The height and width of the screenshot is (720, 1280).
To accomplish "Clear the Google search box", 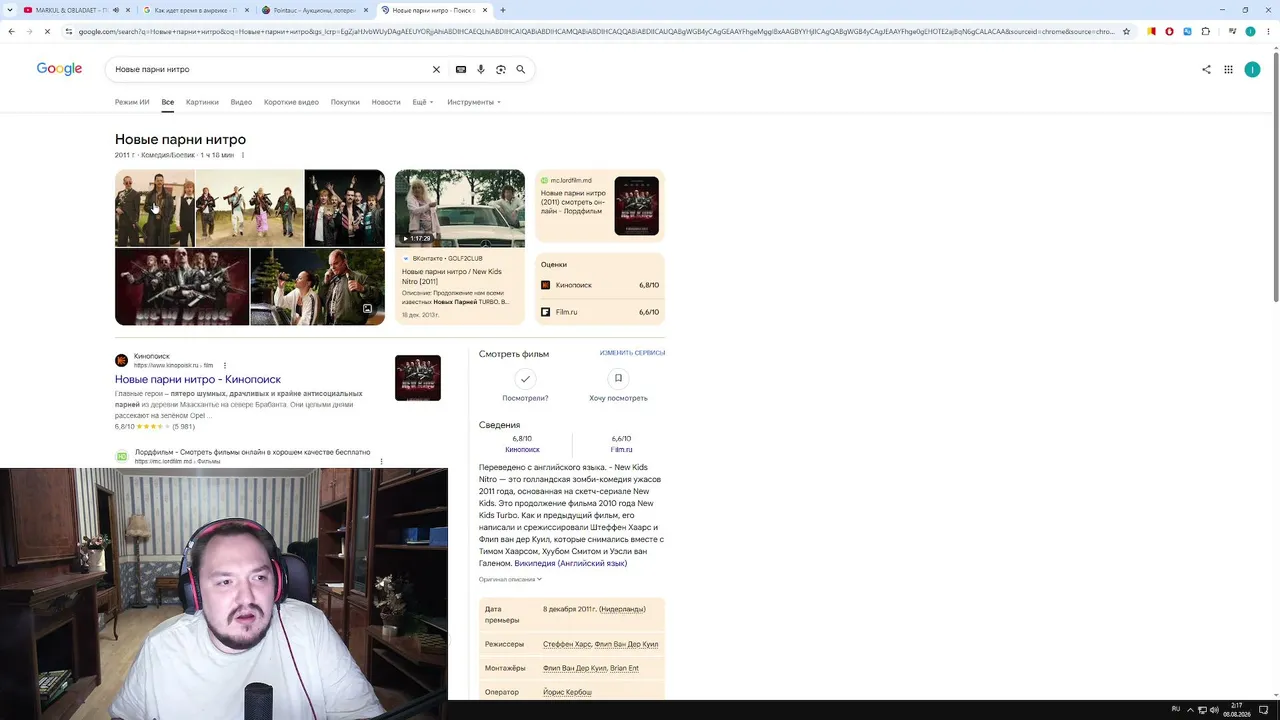I will pyautogui.click(x=436, y=69).
